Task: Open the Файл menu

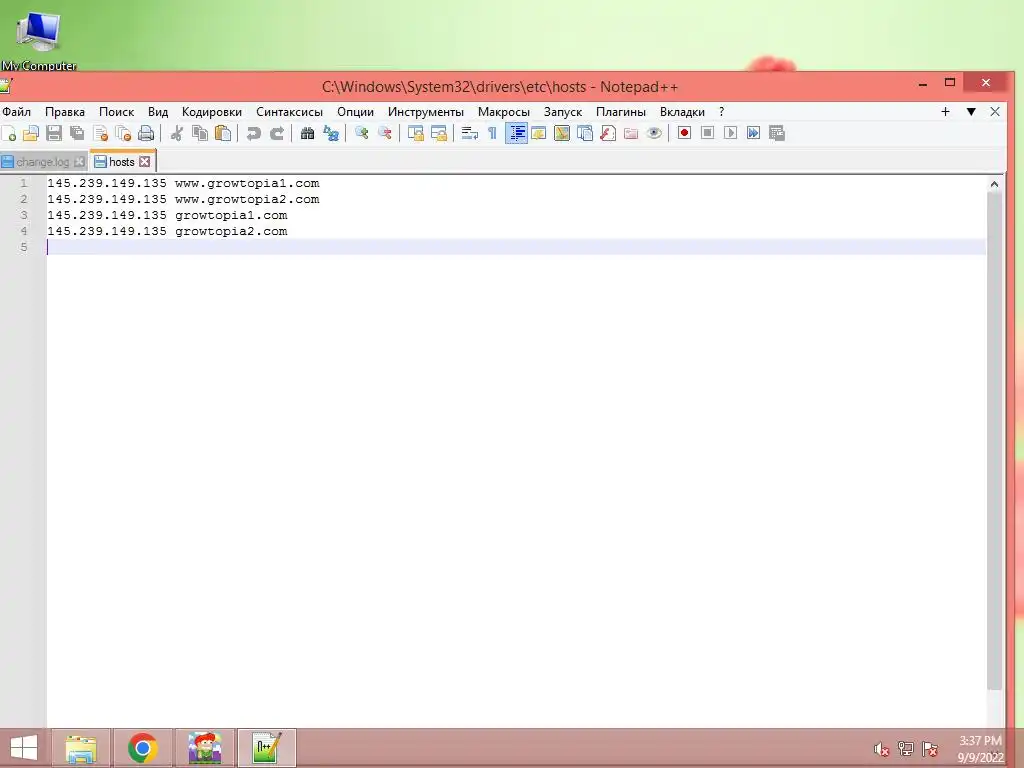Action: click(17, 112)
